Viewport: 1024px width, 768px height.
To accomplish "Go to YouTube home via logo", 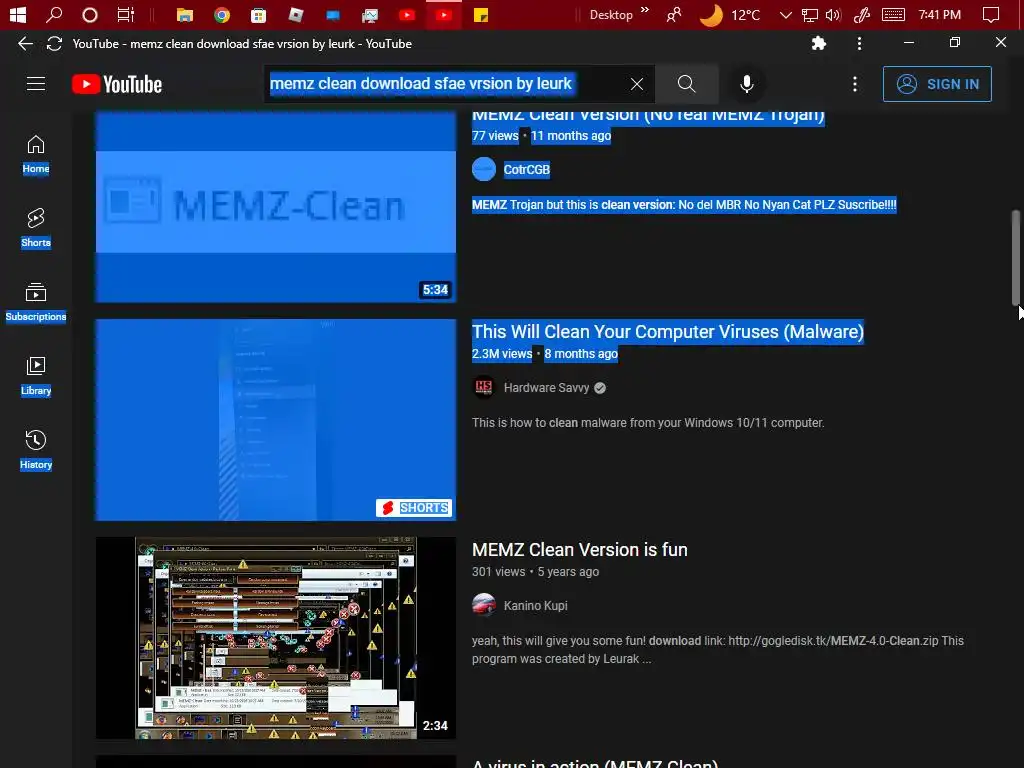I will pyautogui.click(x=117, y=84).
